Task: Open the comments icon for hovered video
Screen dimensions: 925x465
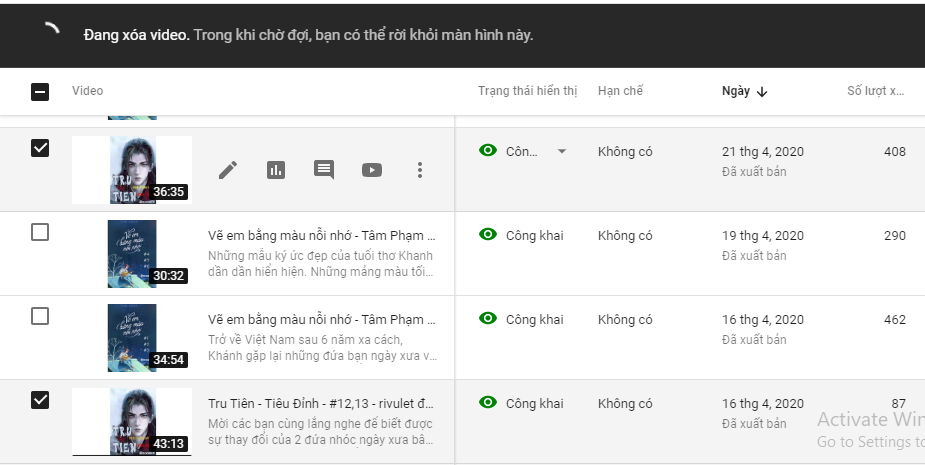Action: (x=324, y=170)
